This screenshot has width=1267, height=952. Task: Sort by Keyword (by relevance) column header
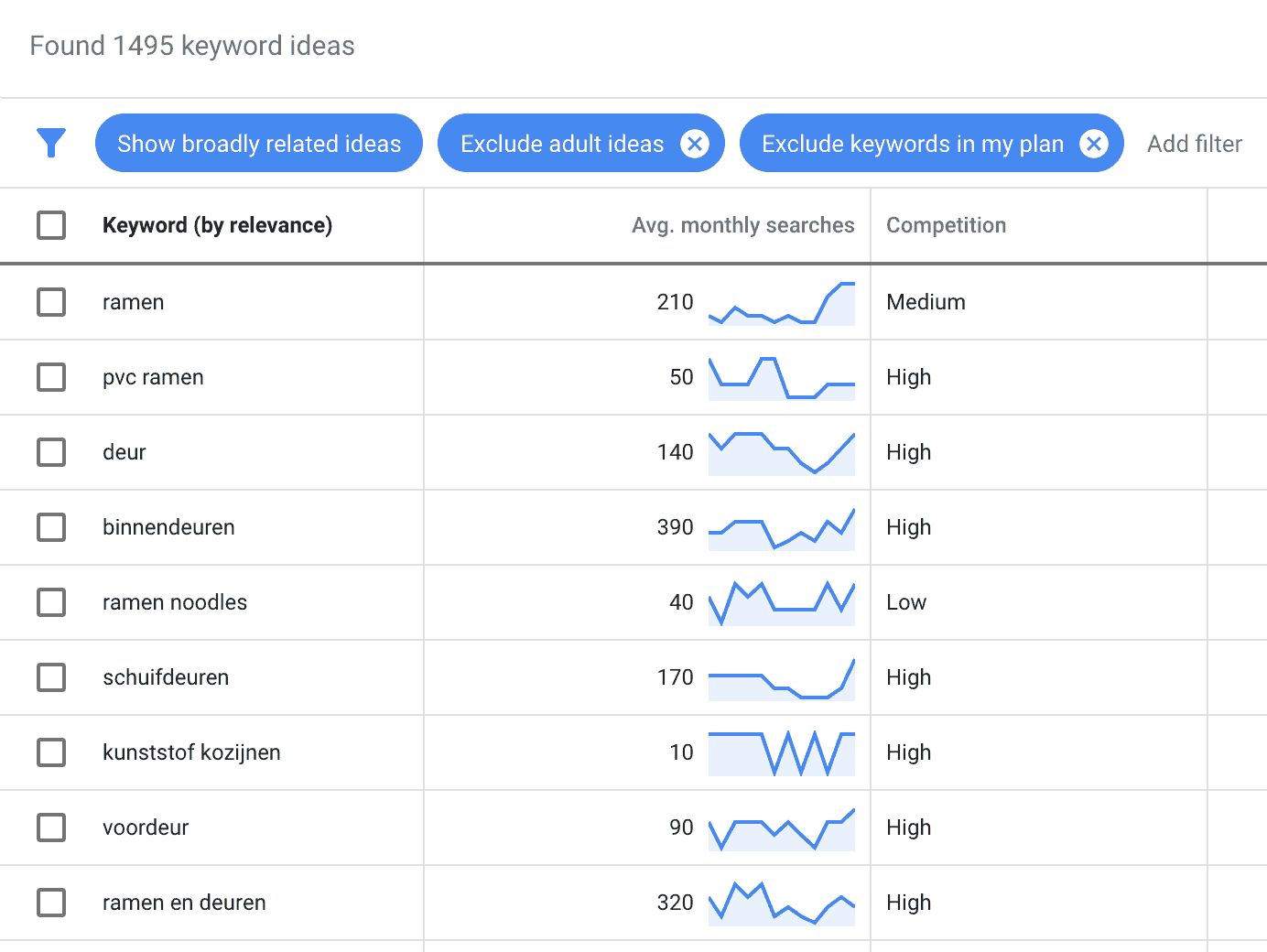point(217,225)
